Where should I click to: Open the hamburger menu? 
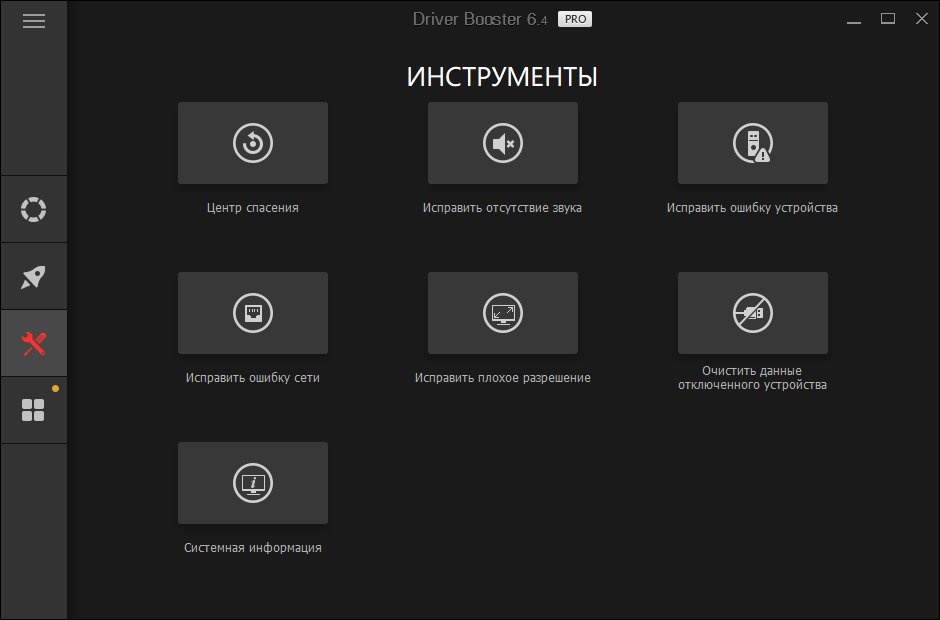click(x=34, y=21)
